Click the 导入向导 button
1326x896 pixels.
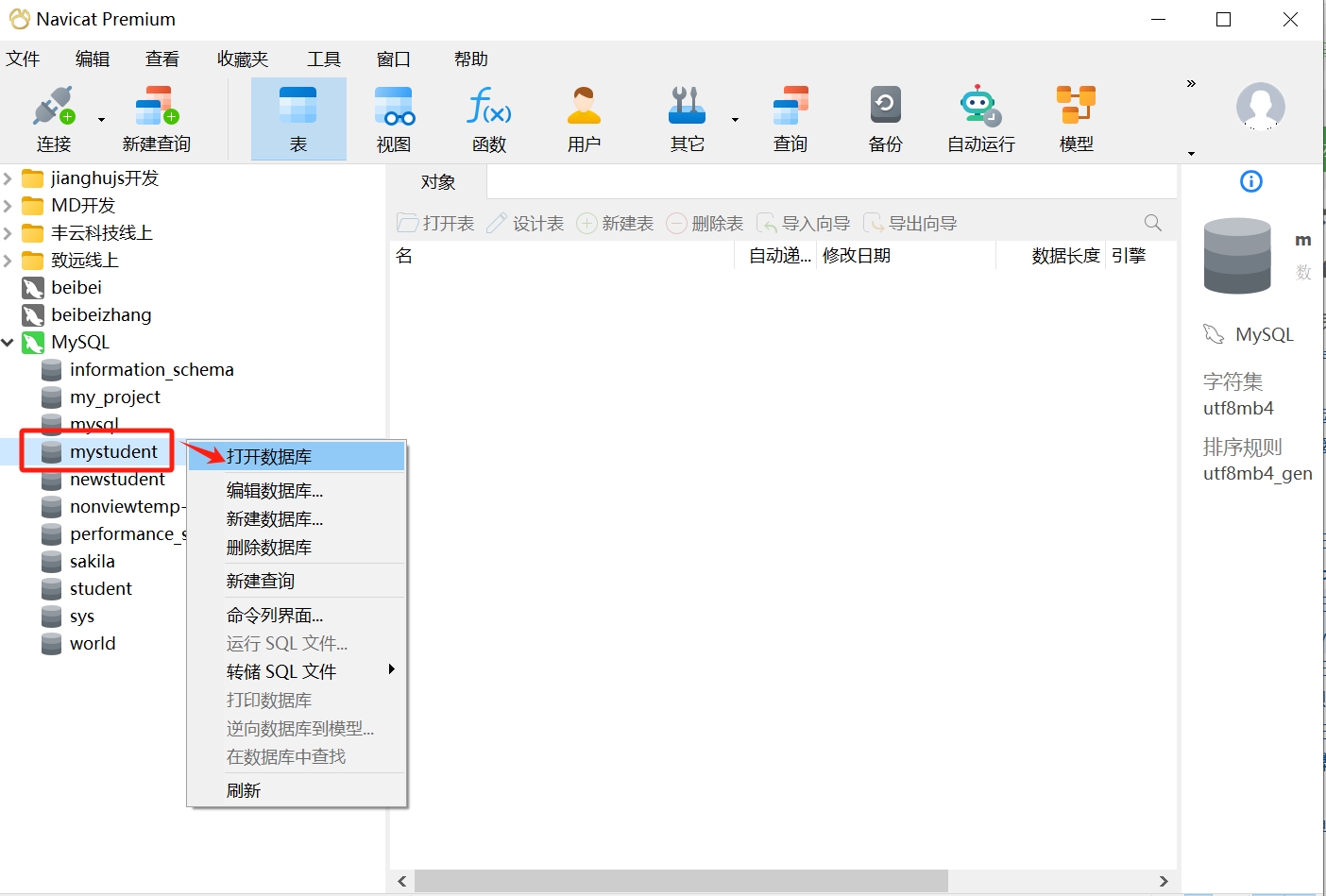[803, 223]
